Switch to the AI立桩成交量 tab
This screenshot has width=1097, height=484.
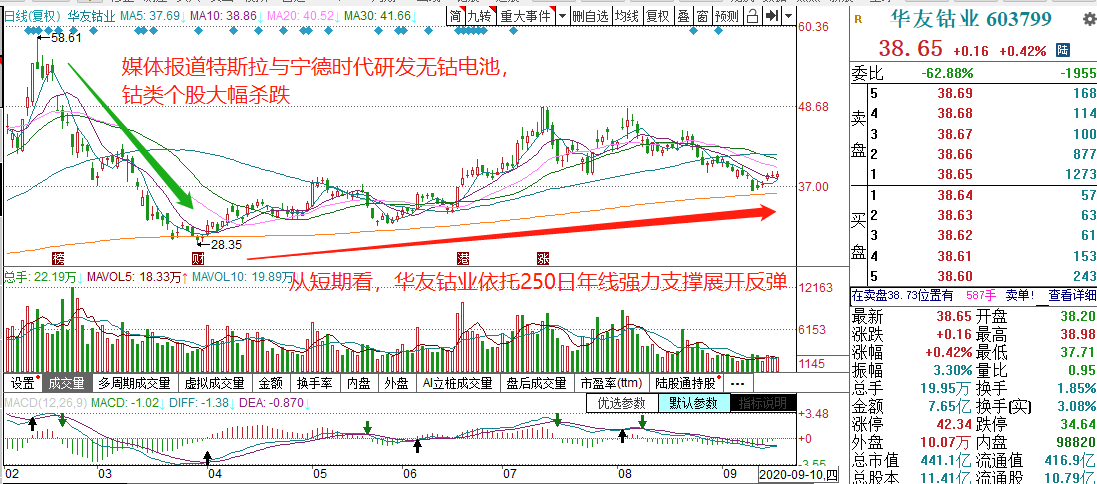(457, 383)
